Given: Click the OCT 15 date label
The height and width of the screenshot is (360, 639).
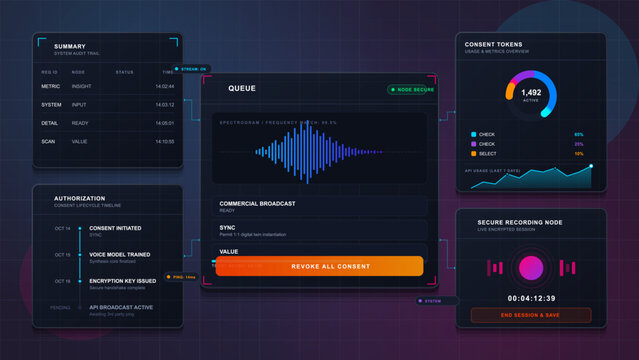Looking at the screenshot, I should pos(62,255).
